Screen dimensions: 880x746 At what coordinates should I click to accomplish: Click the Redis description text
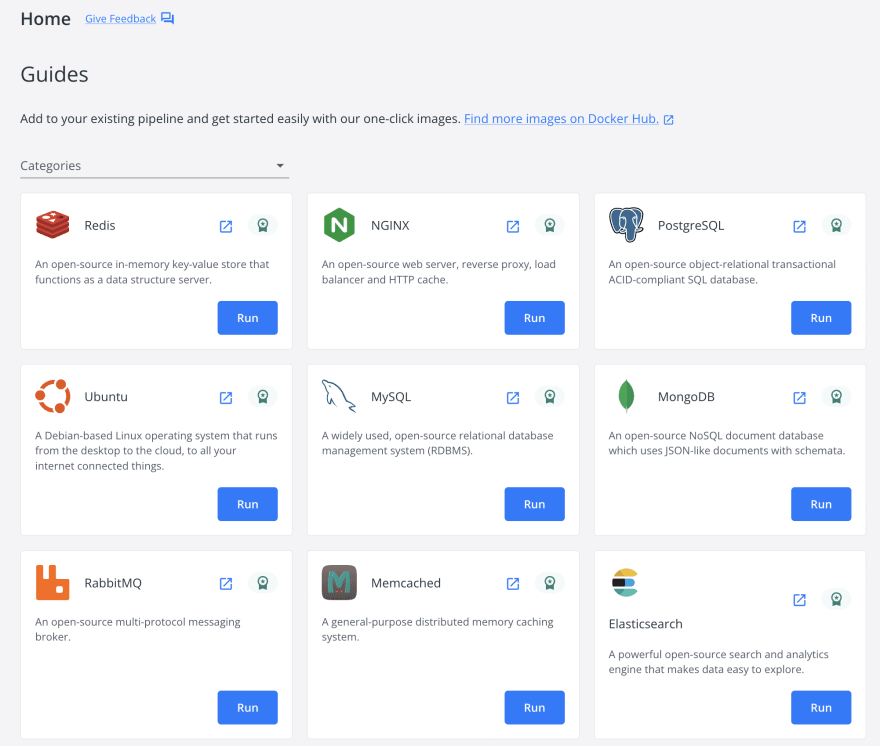pyautogui.click(x=152, y=272)
